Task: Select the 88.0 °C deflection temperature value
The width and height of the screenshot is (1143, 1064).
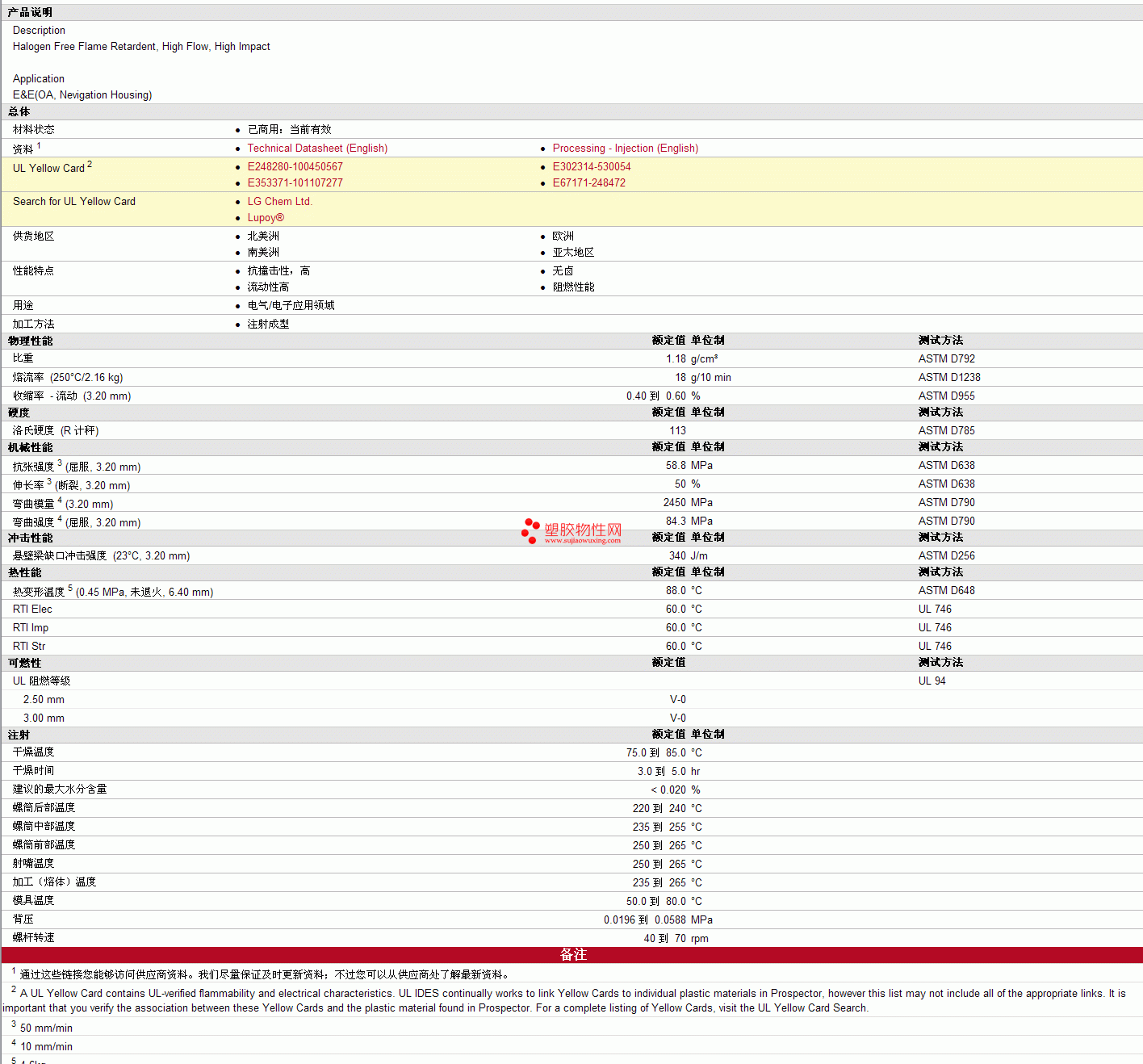Action: coord(684,591)
